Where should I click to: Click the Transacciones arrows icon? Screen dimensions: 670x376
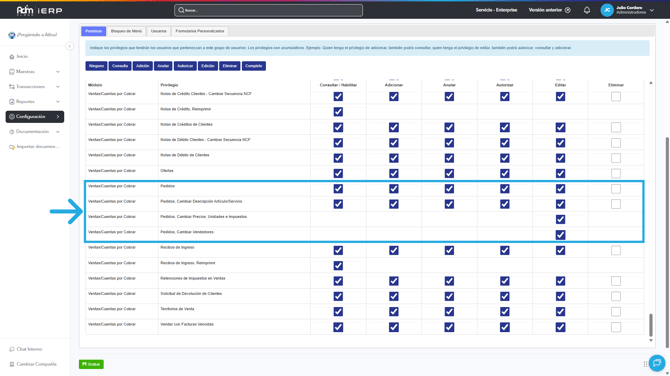pos(12,87)
